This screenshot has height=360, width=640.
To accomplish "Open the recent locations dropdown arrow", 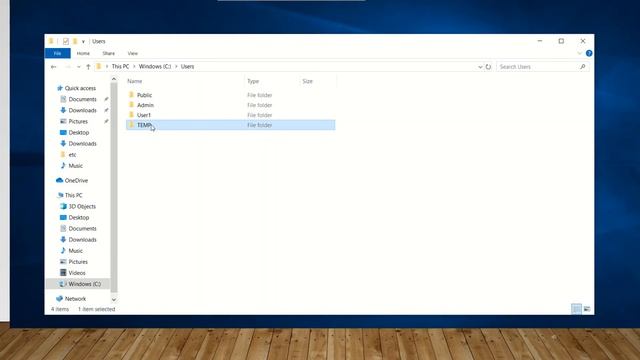I will click(78, 67).
